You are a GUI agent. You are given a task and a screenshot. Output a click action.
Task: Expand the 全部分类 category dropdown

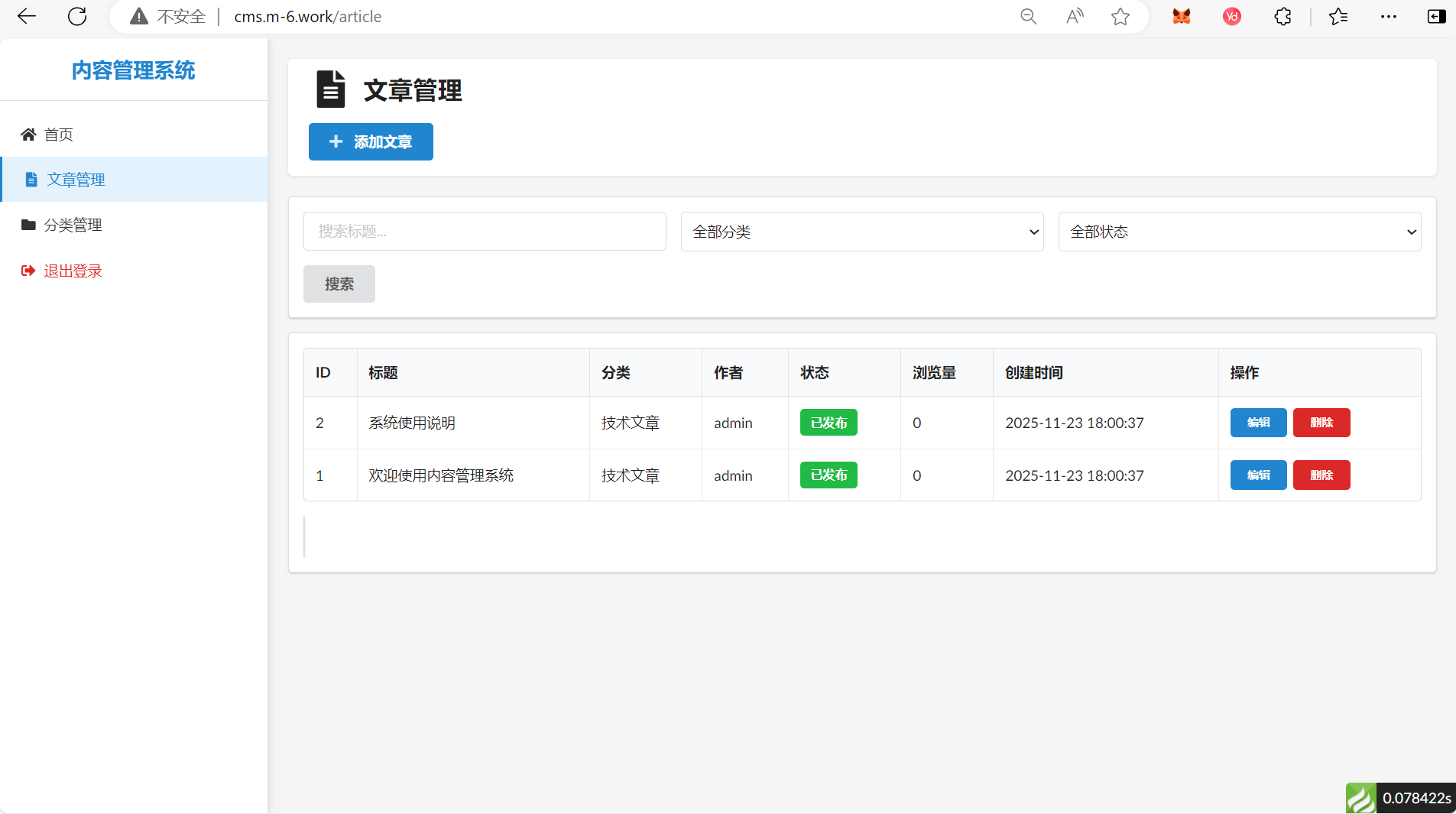861,232
